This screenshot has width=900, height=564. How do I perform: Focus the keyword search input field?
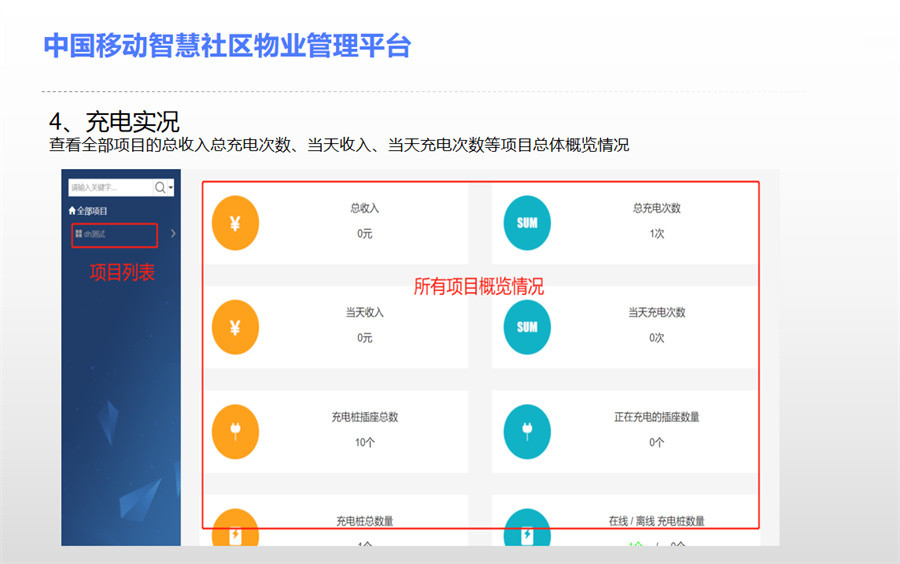[111, 188]
